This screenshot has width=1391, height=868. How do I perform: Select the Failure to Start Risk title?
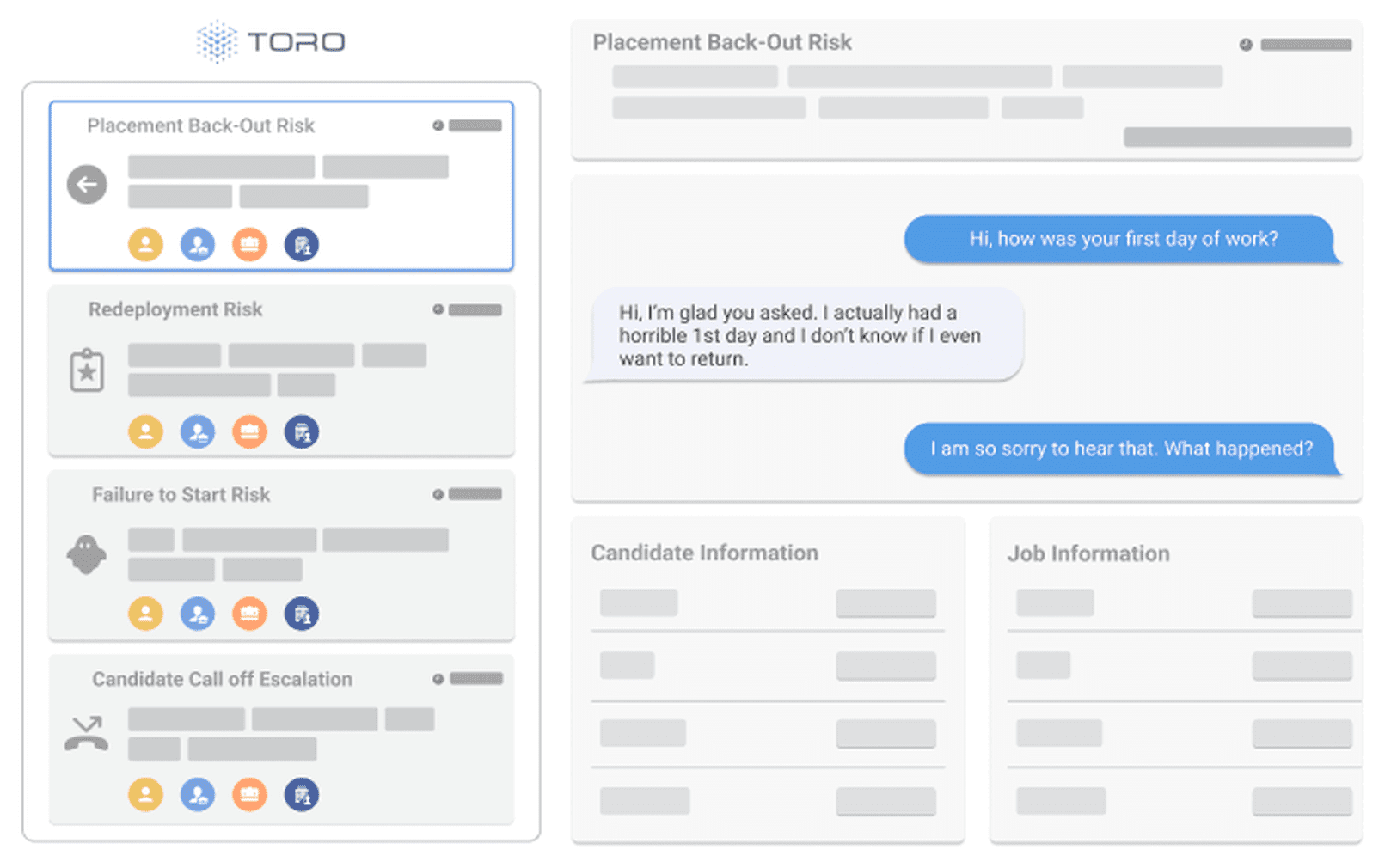181,495
